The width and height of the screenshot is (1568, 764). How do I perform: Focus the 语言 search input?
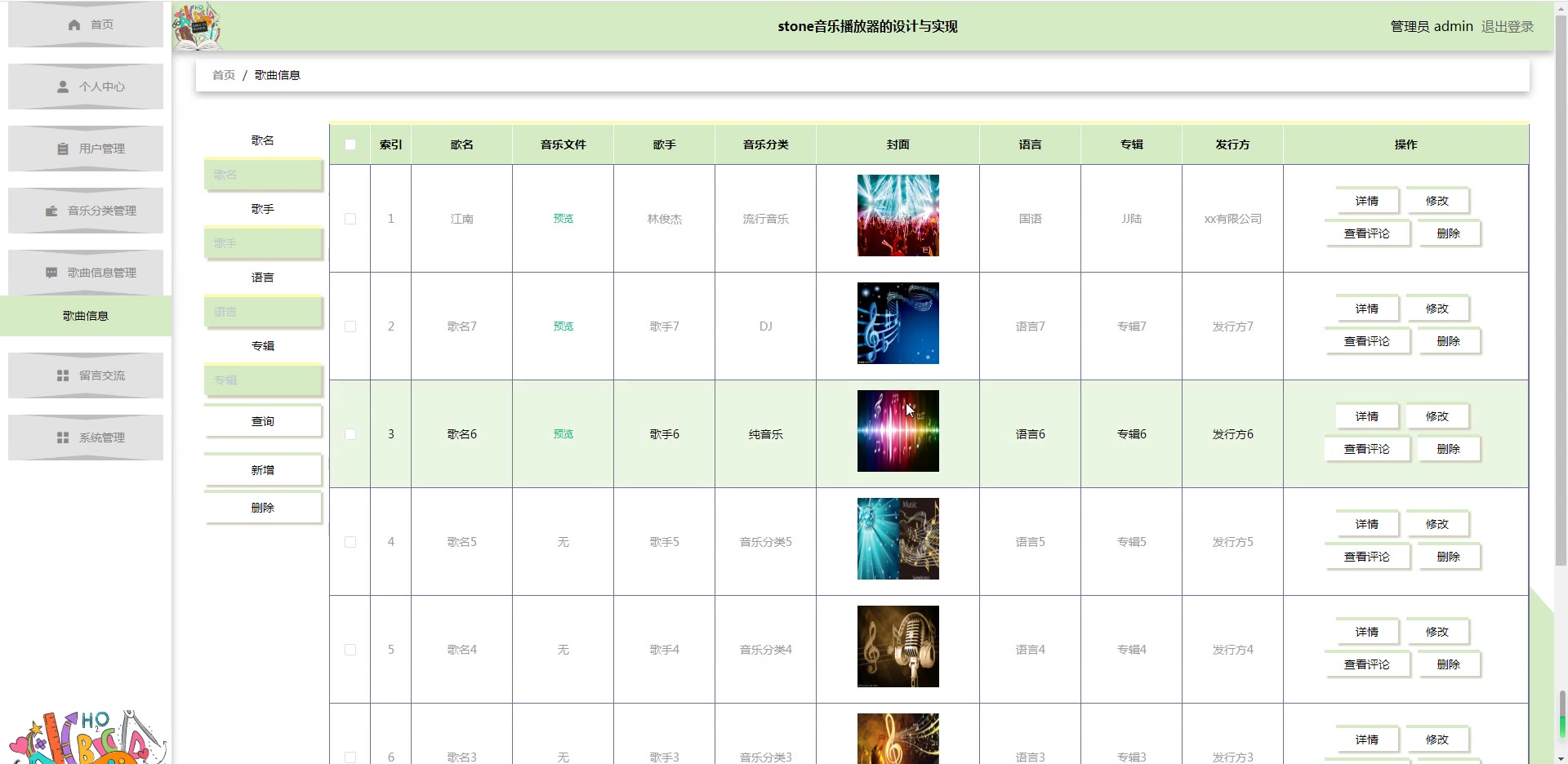click(263, 312)
